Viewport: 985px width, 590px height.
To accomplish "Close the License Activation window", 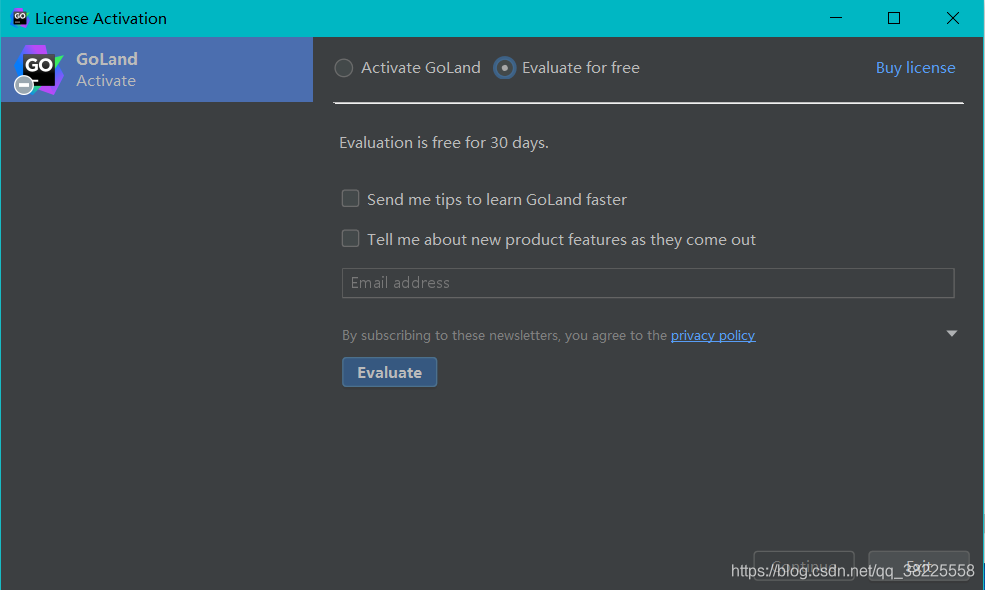I will 952,18.
